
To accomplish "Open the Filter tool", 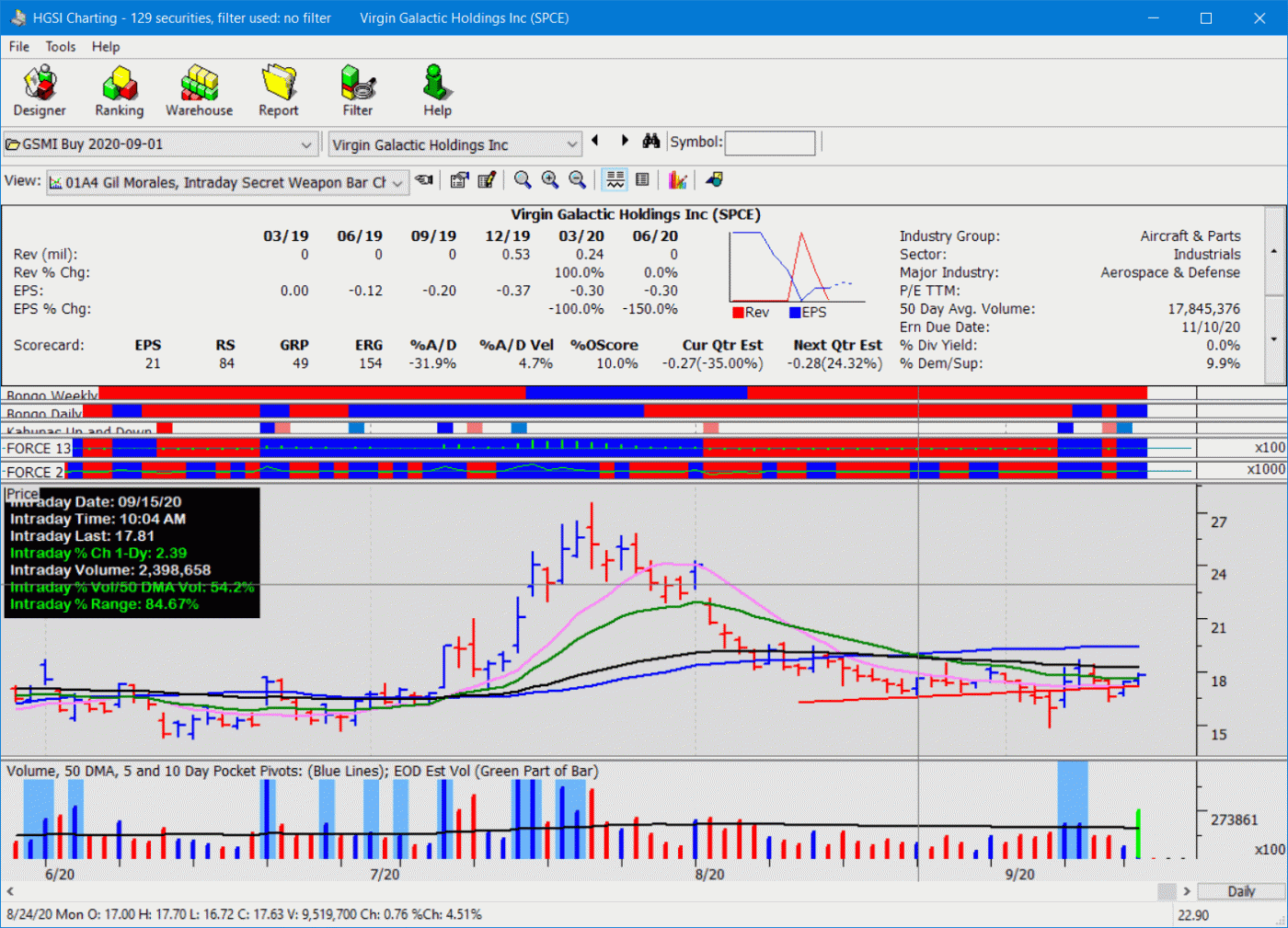I will [x=358, y=91].
